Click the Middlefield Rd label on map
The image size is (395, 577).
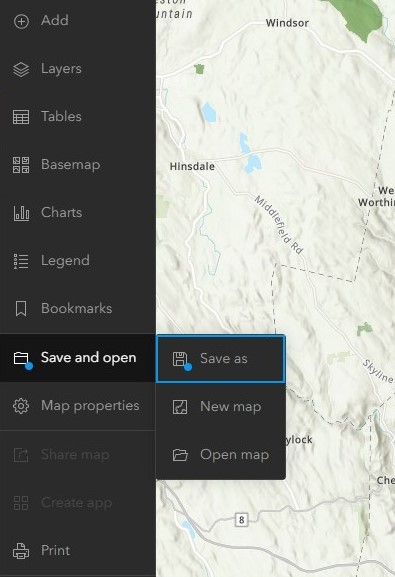click(x=279, y=225)
